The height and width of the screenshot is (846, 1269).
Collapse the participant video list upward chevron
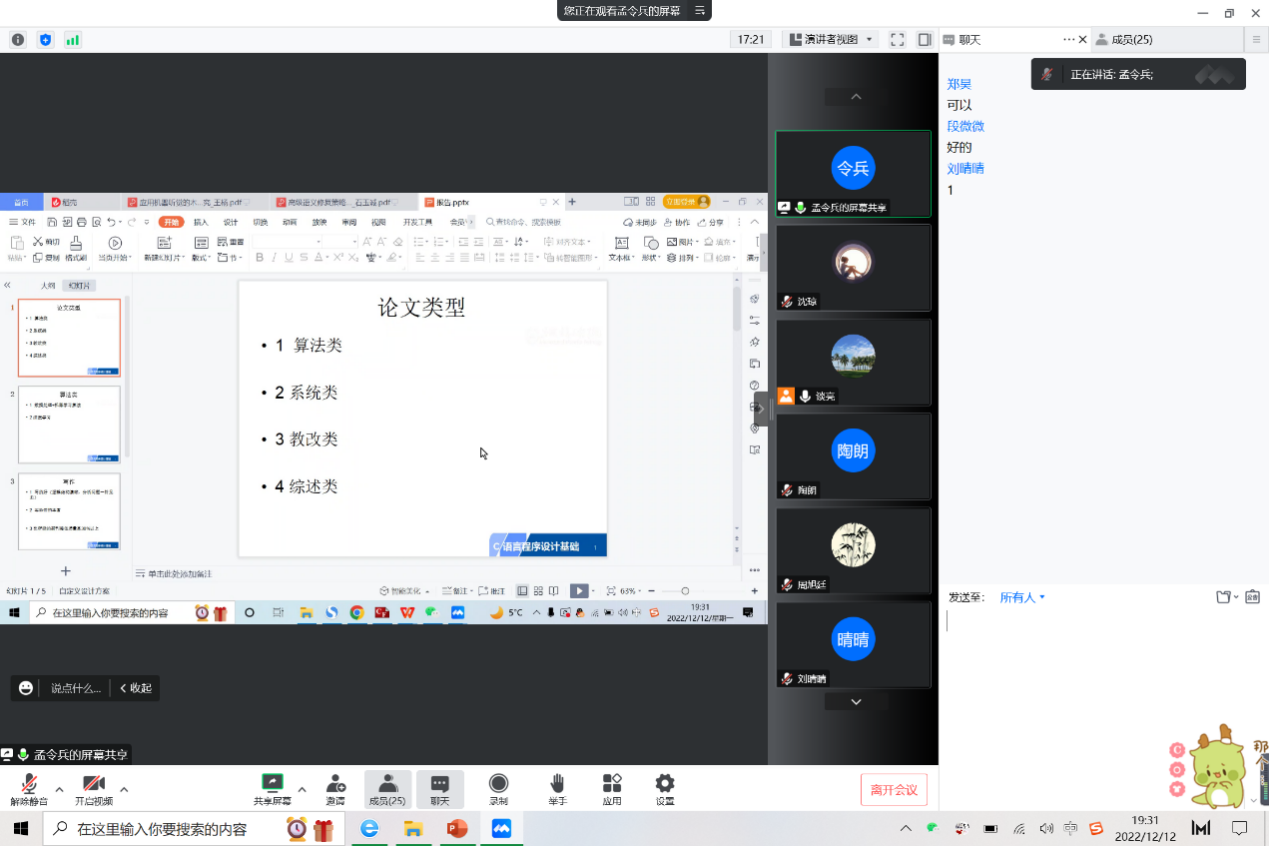coord(854,97)
